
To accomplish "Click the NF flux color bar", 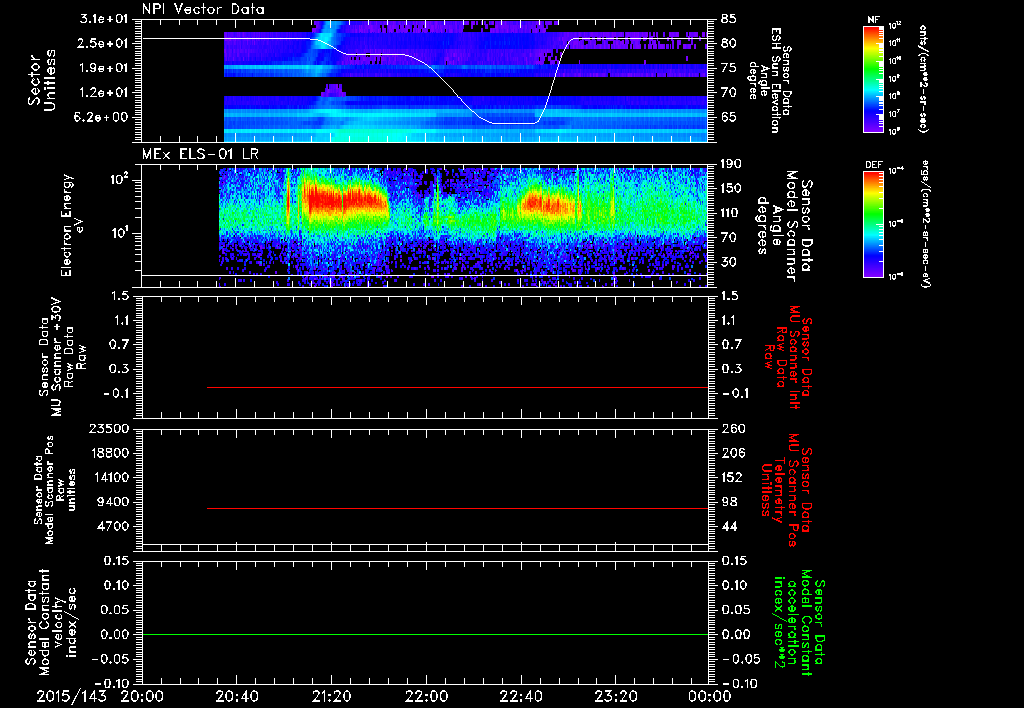I will click(874, 78).
